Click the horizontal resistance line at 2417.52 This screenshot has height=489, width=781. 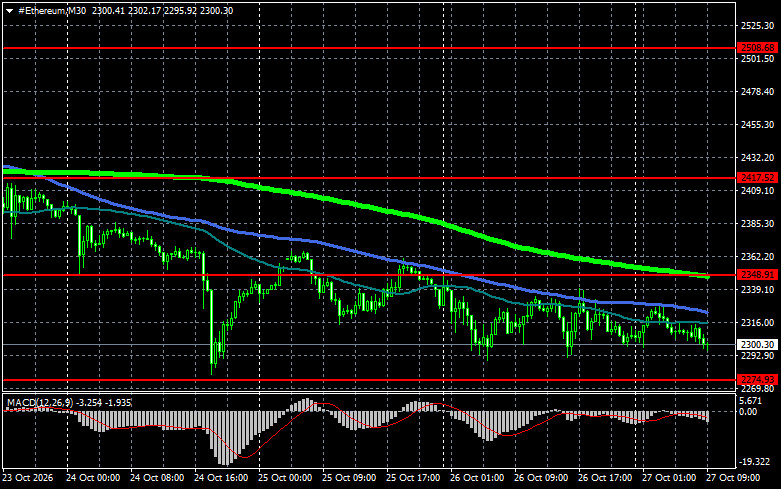pos(369,178)
